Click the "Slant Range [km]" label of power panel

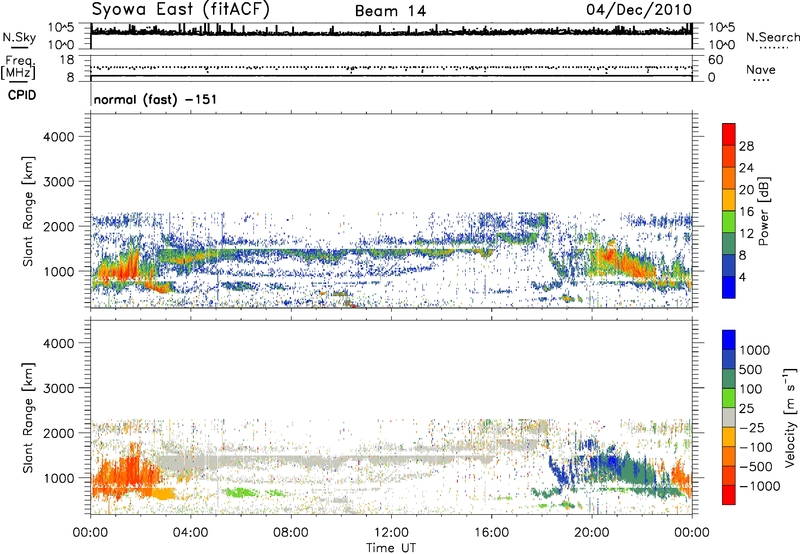tap(28, 211)
